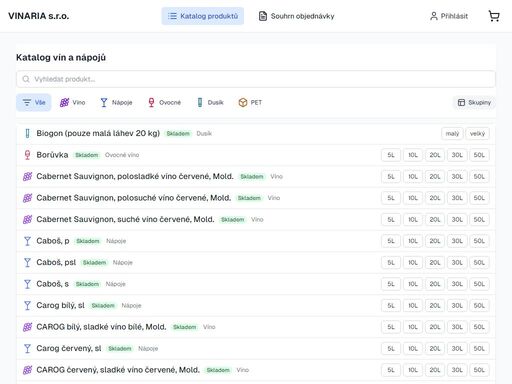Click Katalog vín a nápojů heading
The image size is (512, 384).
(61, 57)
